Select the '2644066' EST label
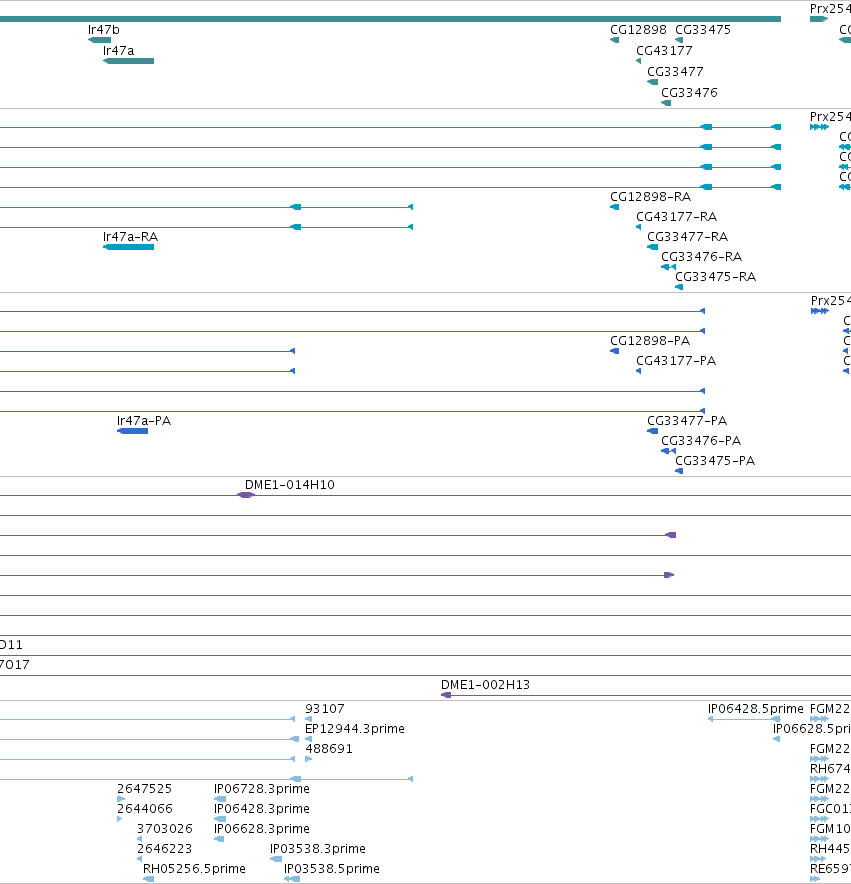 pyautogui.click(x=144, y=809)
